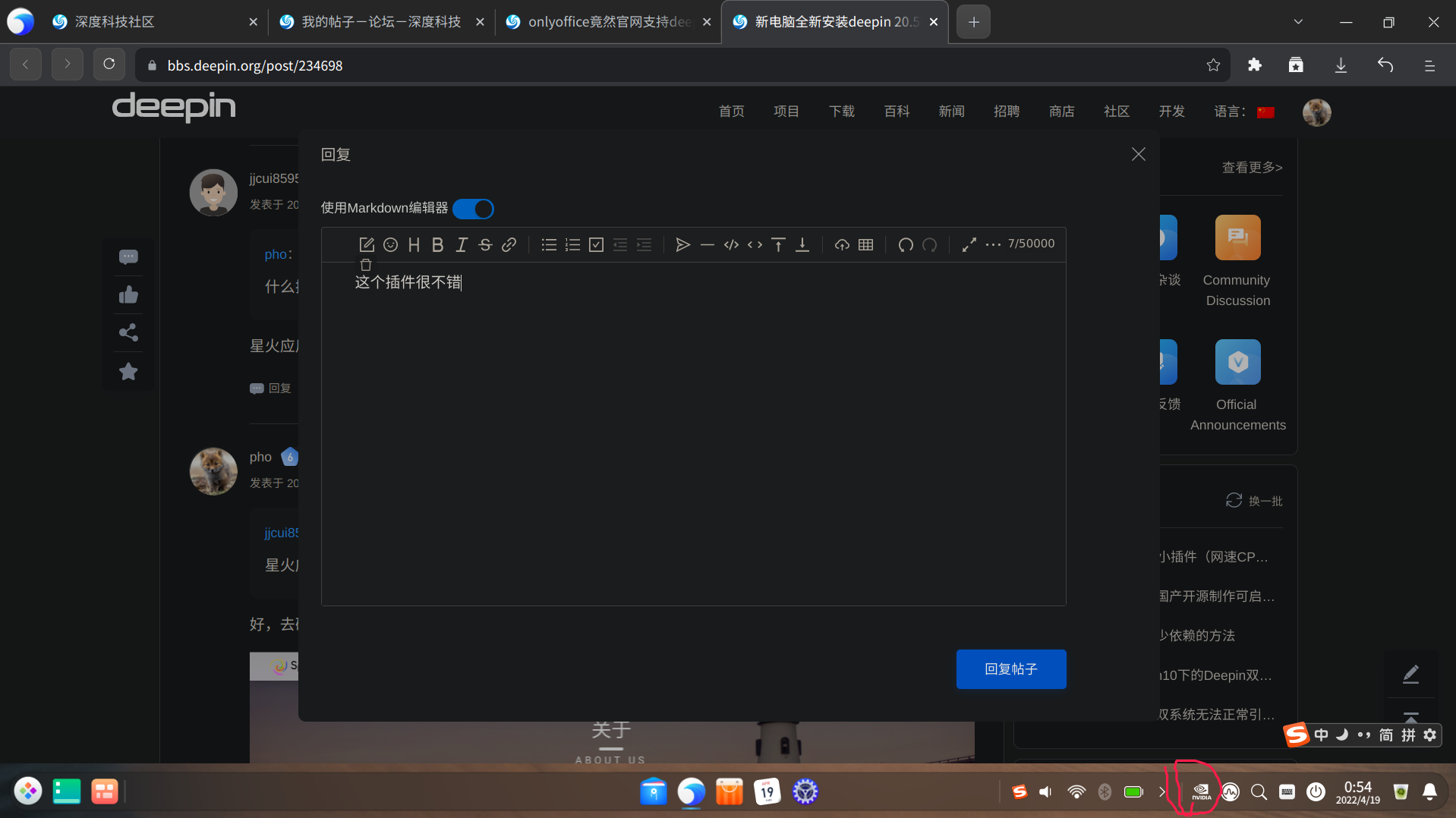Expand hidden taskbar icons with the chevron
Image resolution: width=1456 pixels, height=818 pixels.
[1161, 791]
